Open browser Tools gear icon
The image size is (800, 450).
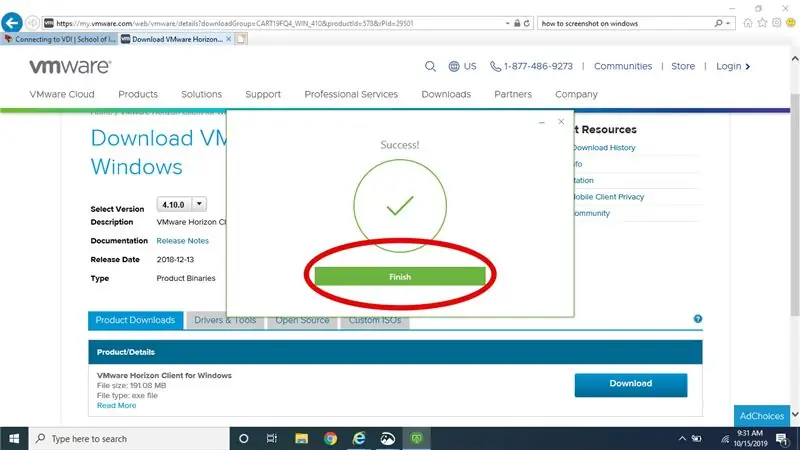[777, 23]
